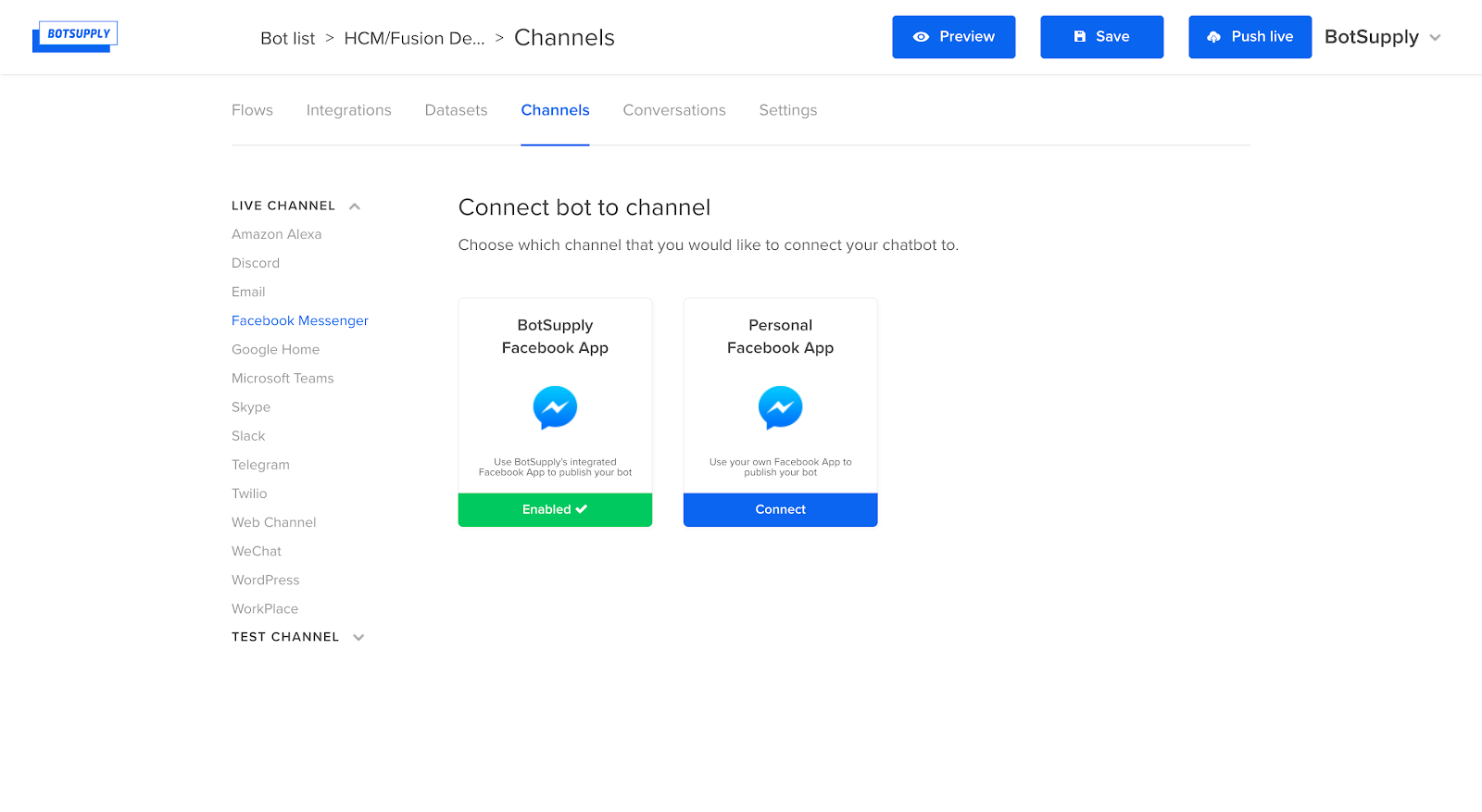
Task: Select Microsoft Teams channel
Action: pyautogui.click(x=283, y=378)
